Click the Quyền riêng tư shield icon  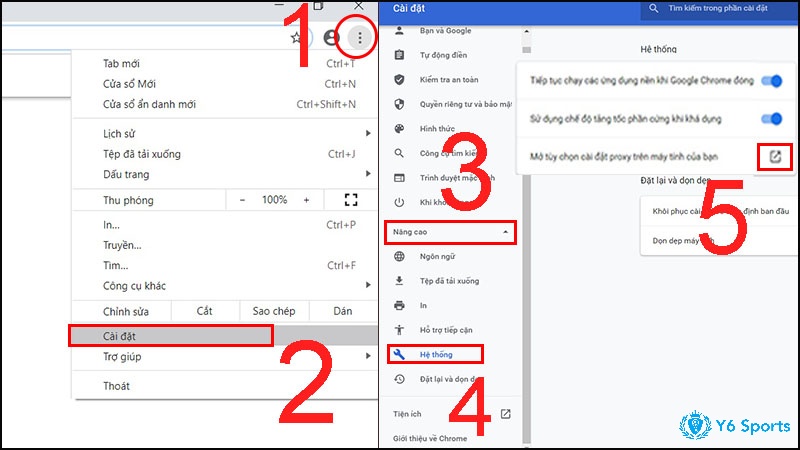click(x=399, y=104)
